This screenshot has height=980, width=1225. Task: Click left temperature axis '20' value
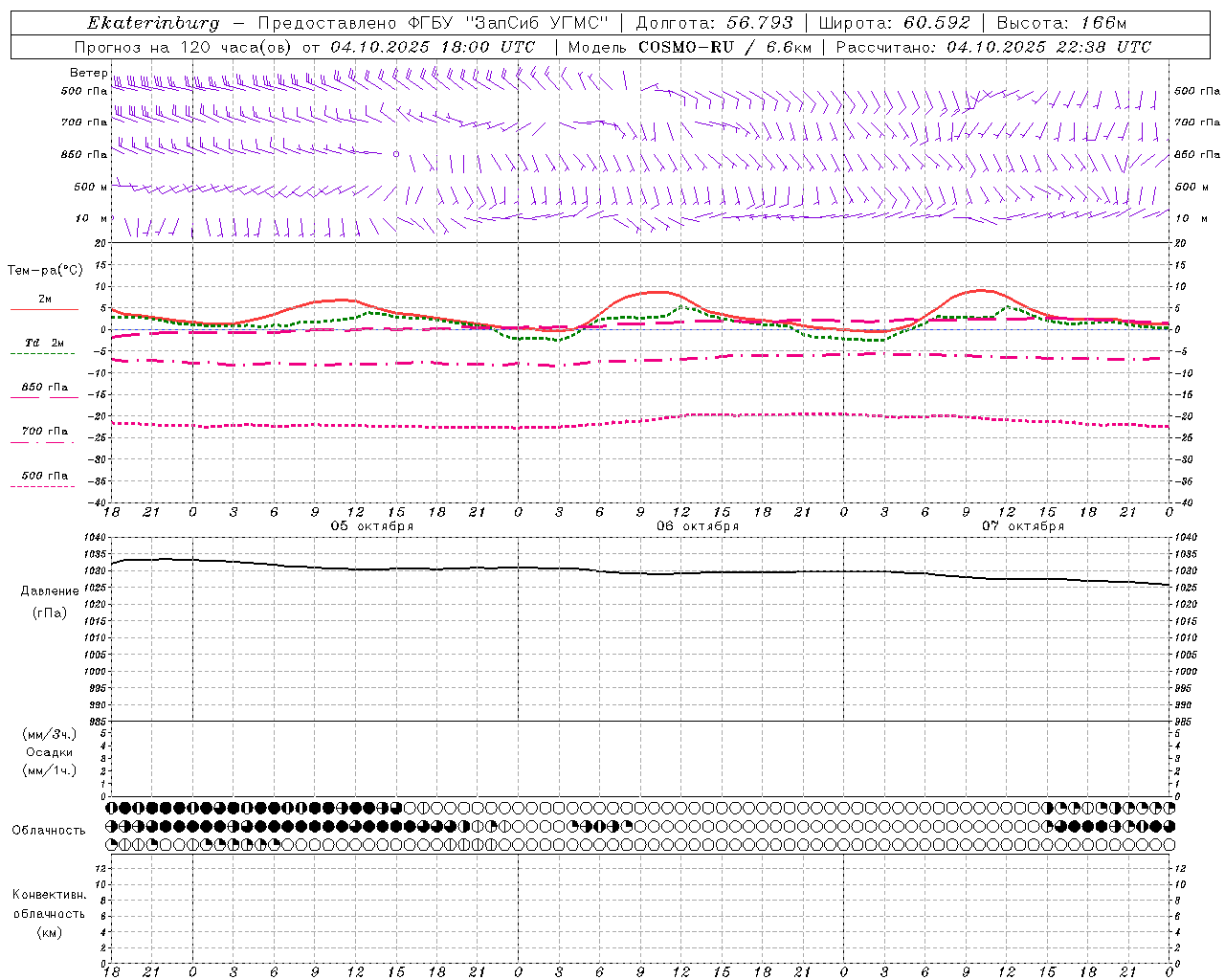pyautogui.click(x=101, y=243)
